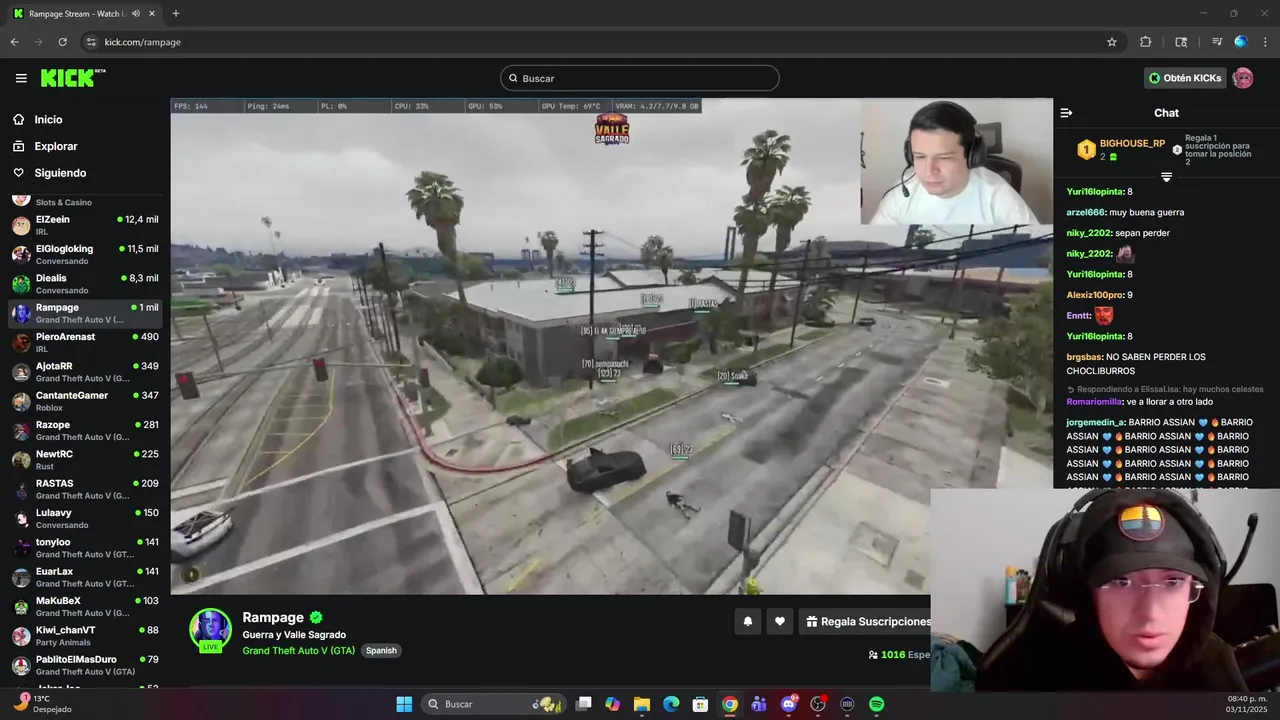The width and height of the screenshot is (1280, 720).
Task: View site information icon in the address bar
Action: coord(91,42)
